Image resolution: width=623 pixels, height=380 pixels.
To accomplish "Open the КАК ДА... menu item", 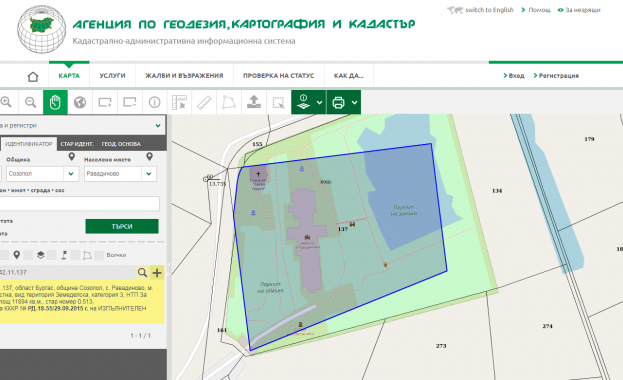I will click(x=348, y=76).
